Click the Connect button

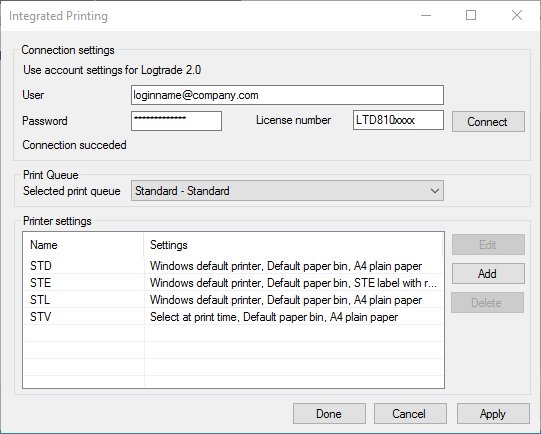tap(488, 121)
